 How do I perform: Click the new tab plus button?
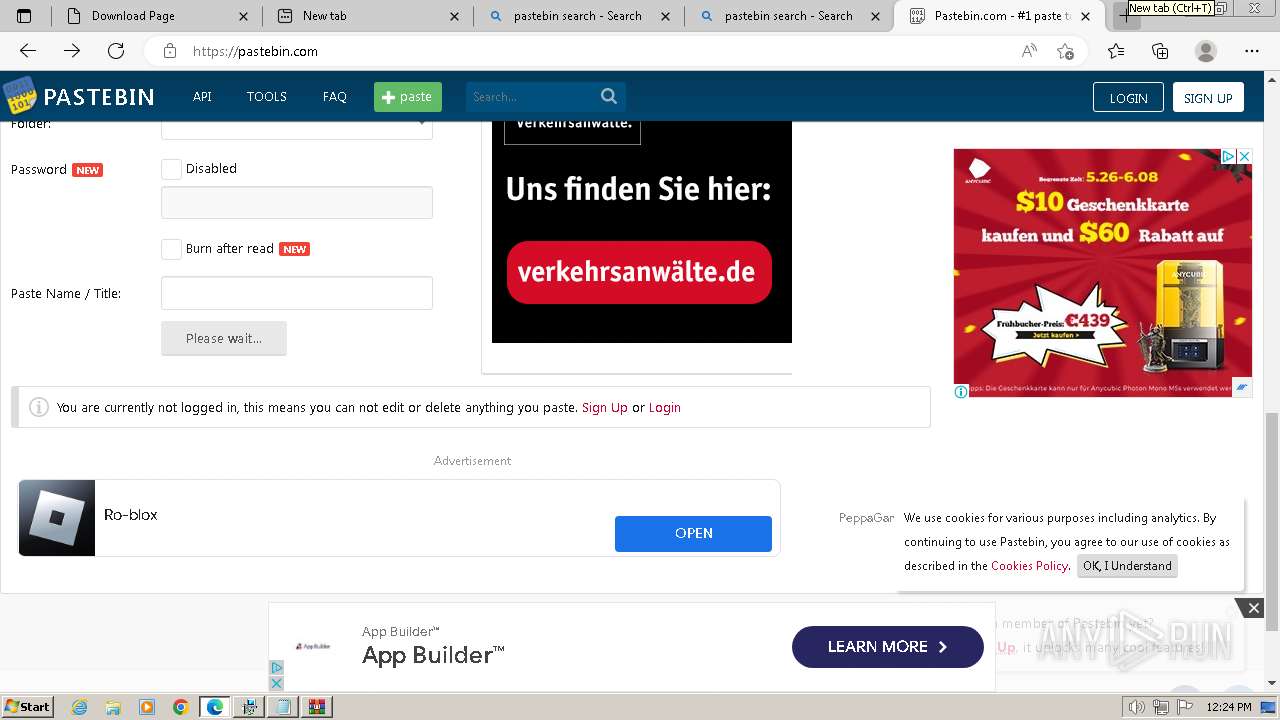[x=1127, y=16]
